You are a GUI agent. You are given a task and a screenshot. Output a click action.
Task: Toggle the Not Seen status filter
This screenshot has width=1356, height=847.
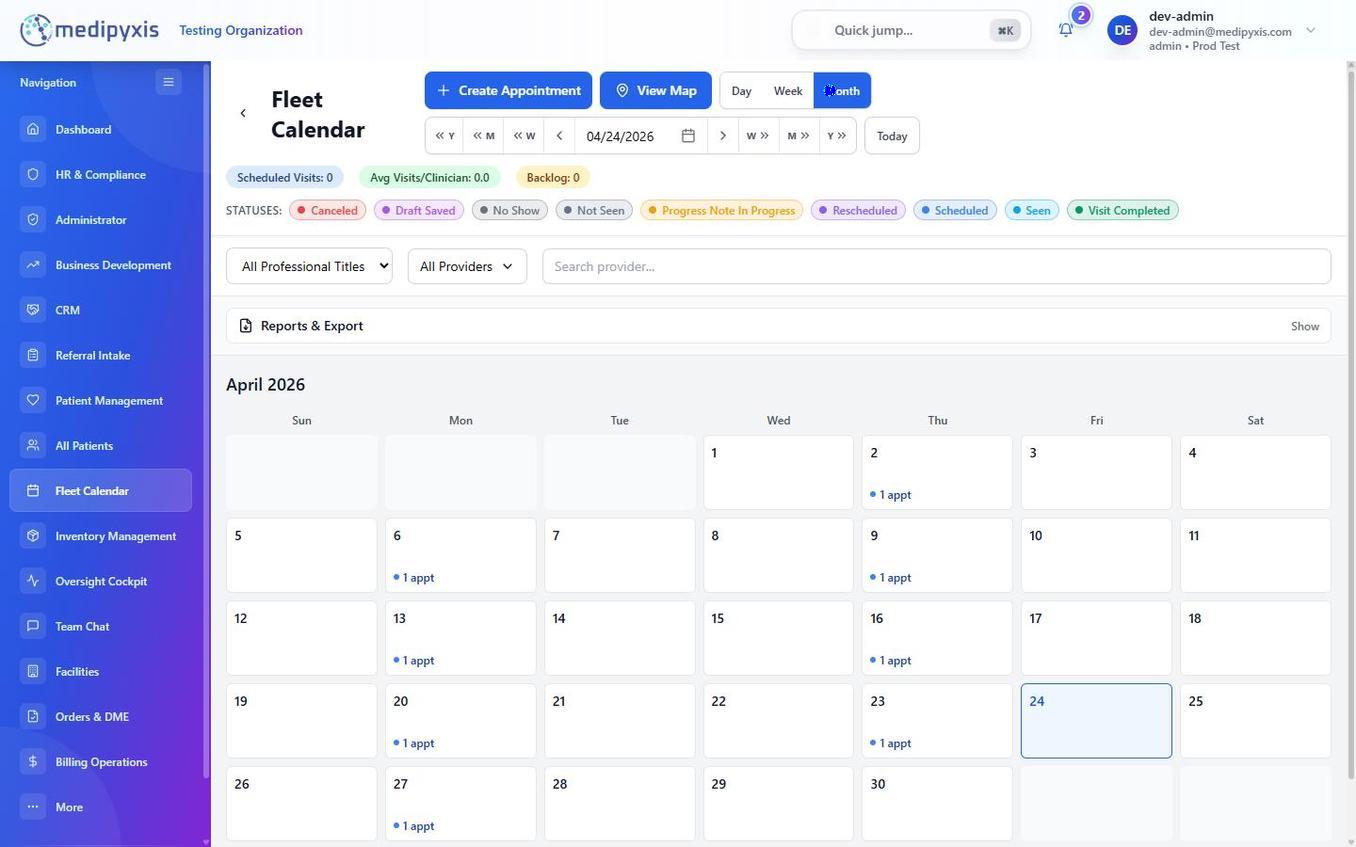pos(594,210)
